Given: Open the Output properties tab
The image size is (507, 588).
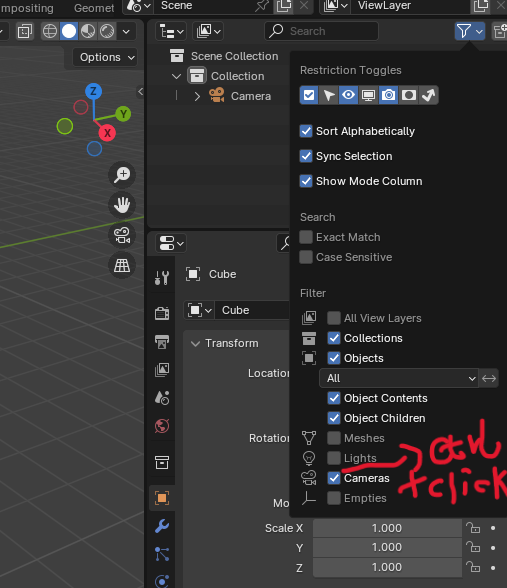Looking at the screenshot, I should (x=162, y=341).
